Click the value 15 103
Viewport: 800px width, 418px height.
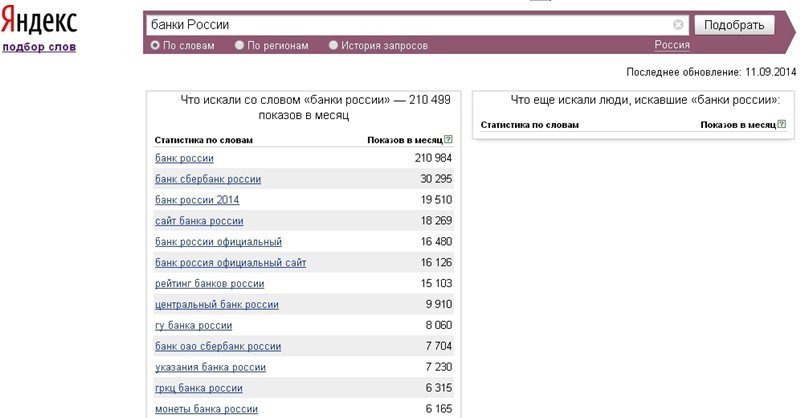point(436,284)
